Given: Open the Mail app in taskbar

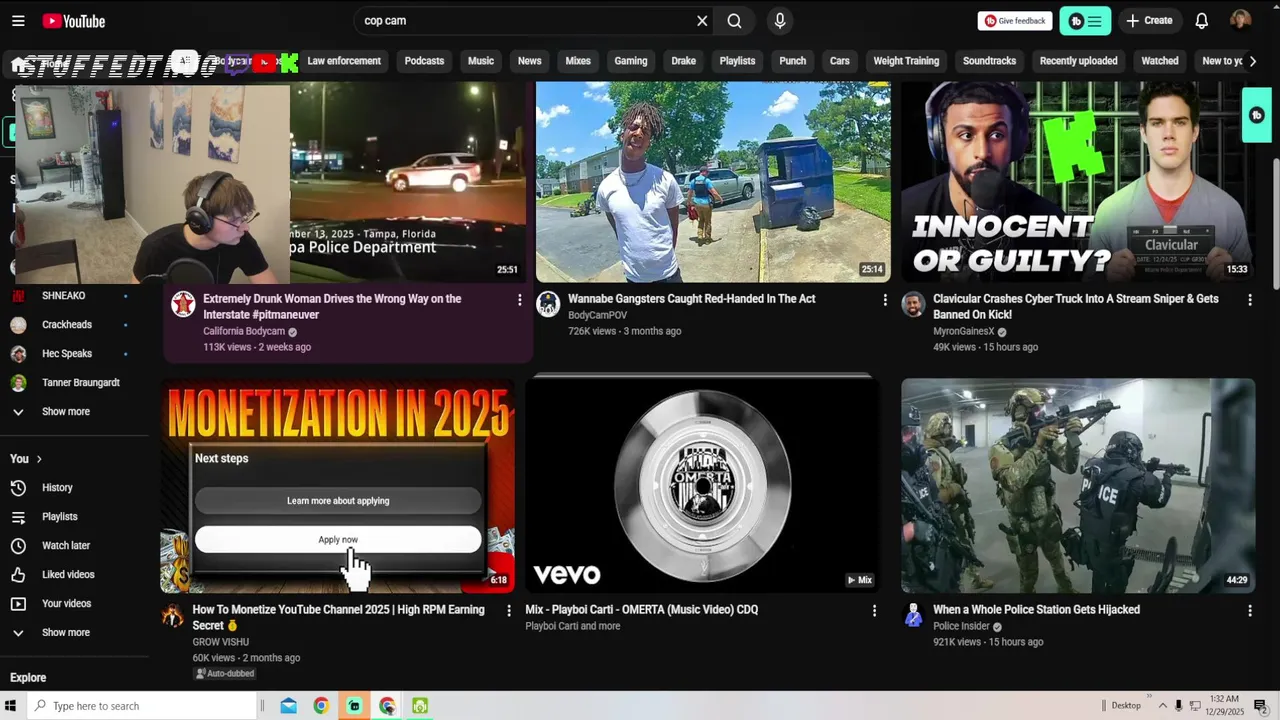Looking at the screenshot, I should (288, 706).
